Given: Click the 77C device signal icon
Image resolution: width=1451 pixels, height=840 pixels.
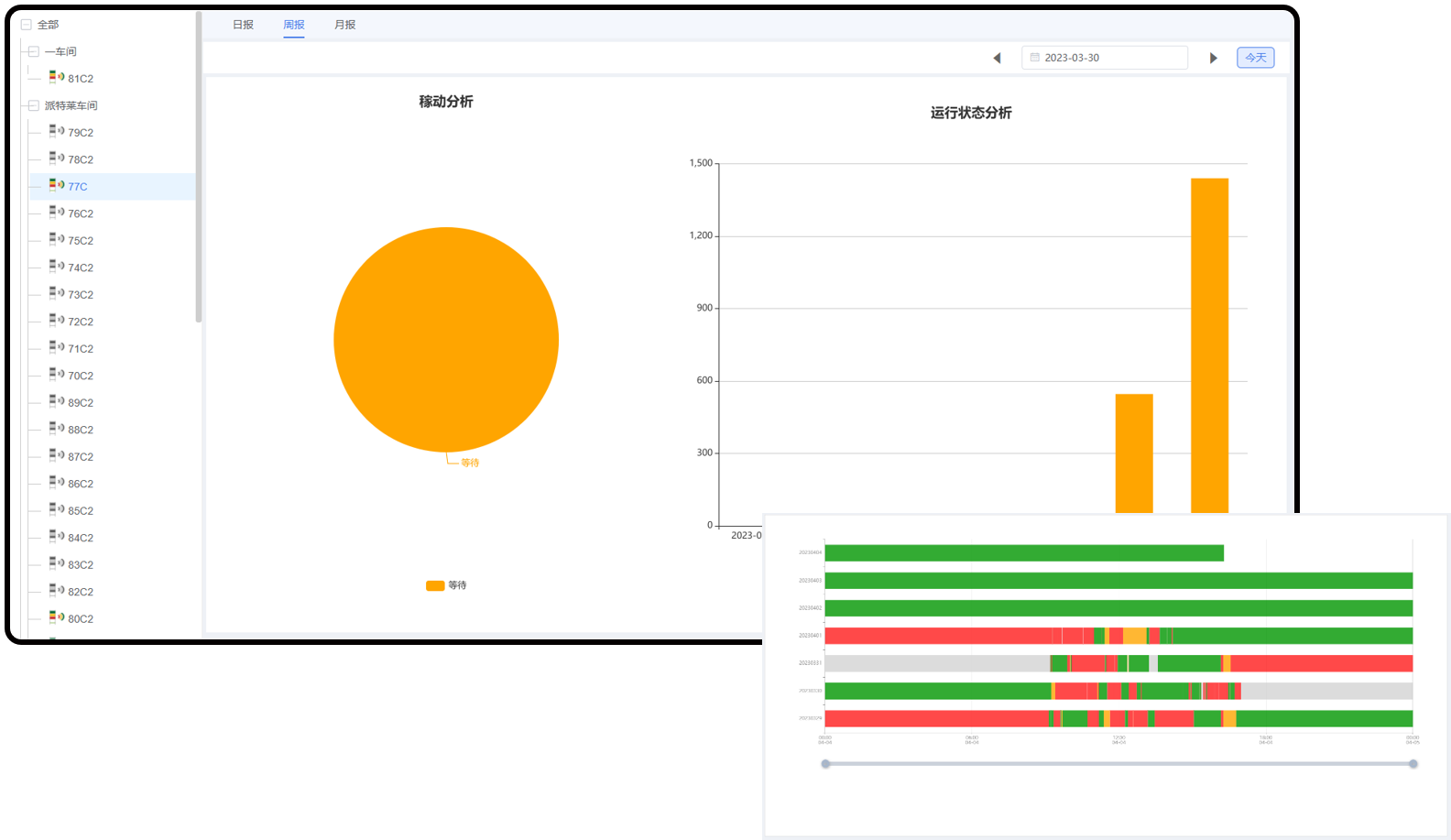Looking at the screenshot, I should (x=61, y=185).
